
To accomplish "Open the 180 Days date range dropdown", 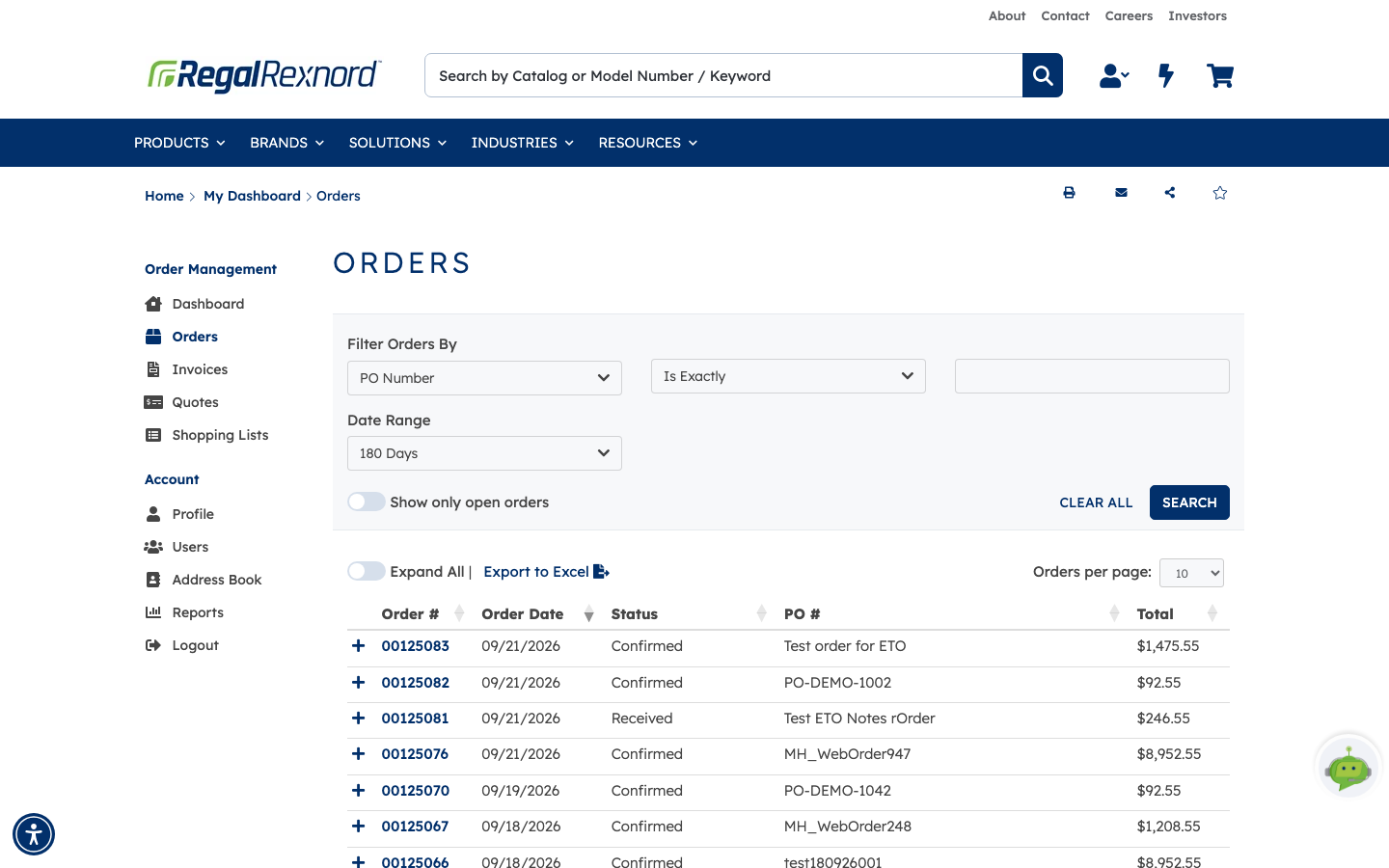I will [x=484, y=453].
